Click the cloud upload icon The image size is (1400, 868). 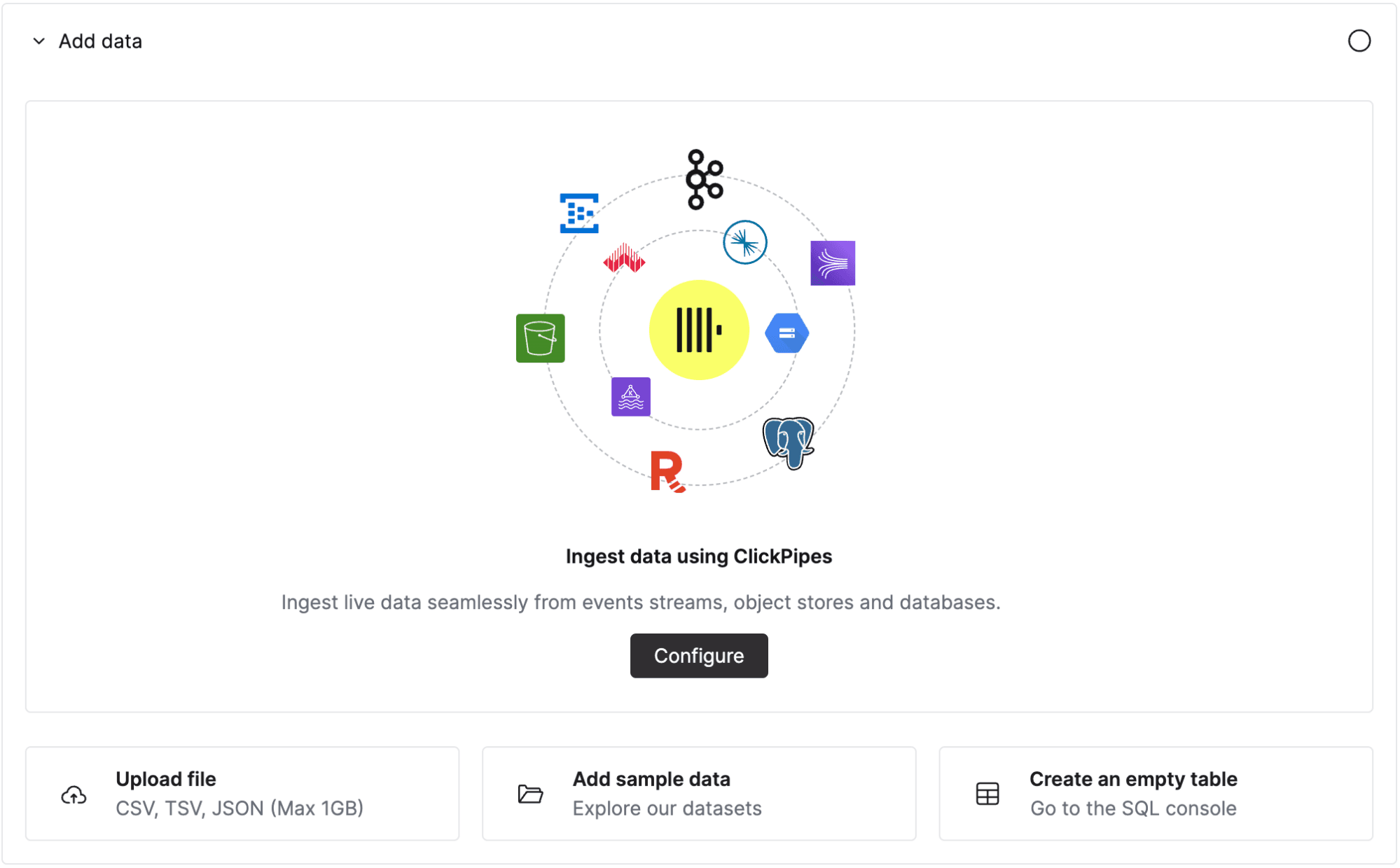74,794
